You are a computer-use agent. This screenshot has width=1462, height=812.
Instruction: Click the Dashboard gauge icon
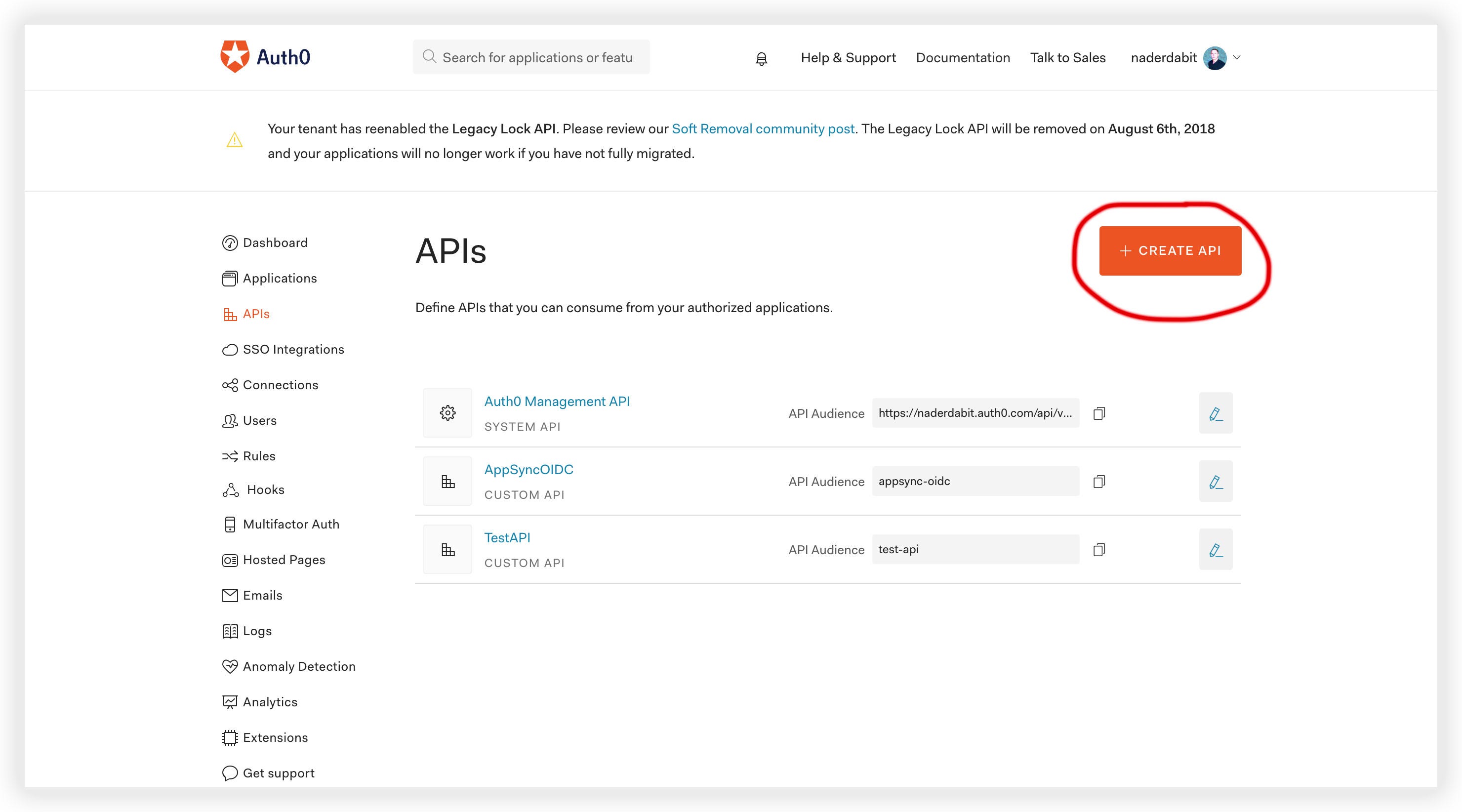(x=230, y=243)
